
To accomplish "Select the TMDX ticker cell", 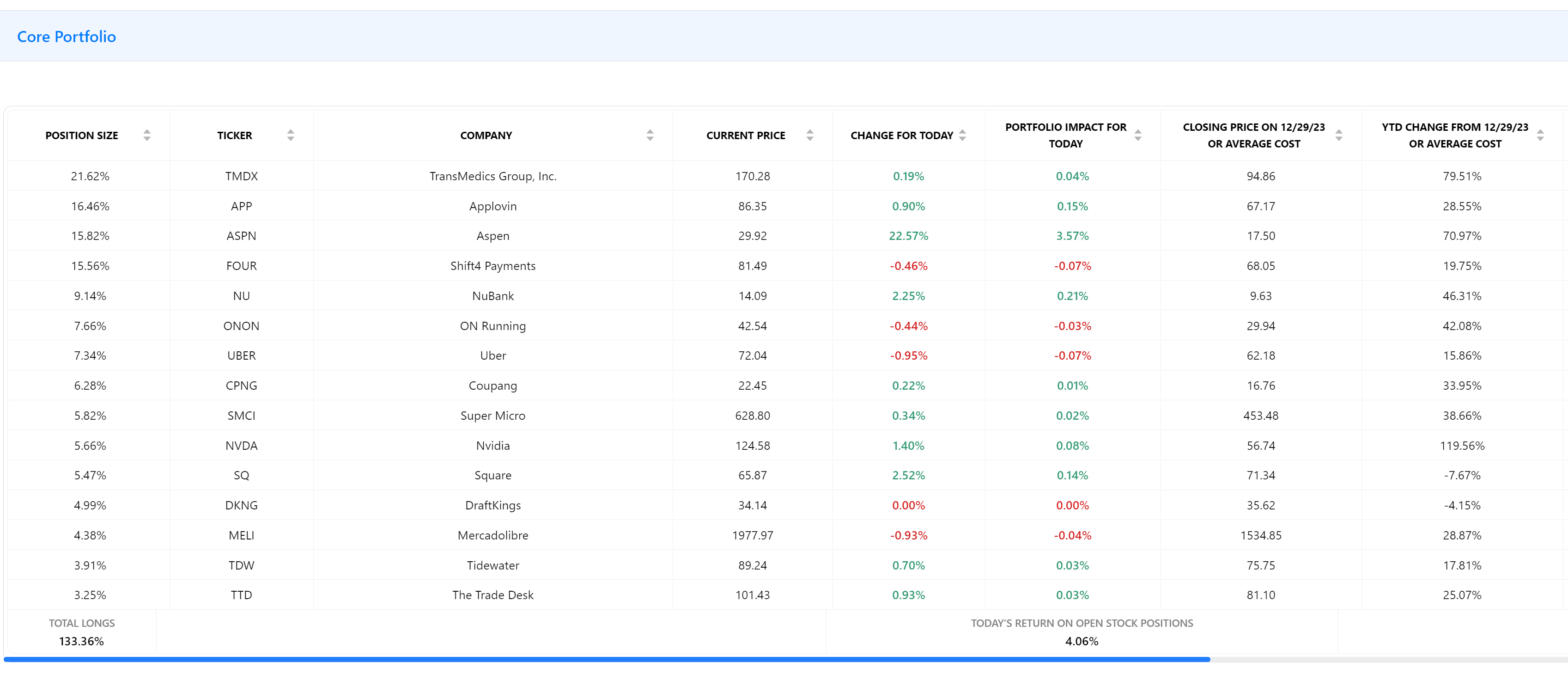I will tap(241, 176).
